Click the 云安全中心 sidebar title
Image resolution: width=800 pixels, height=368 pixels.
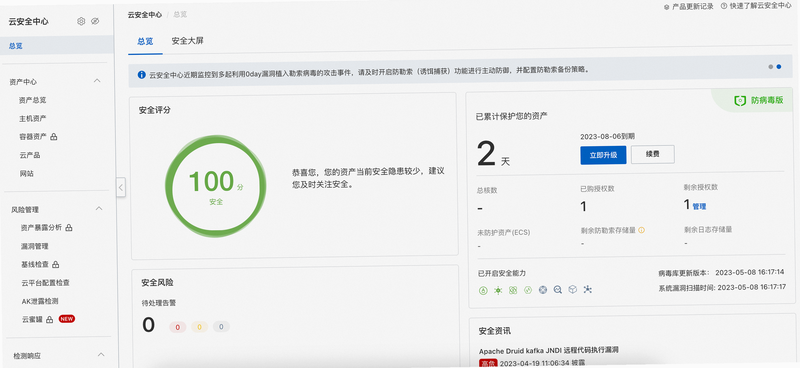pyautogui.click(x=29, y=21)
